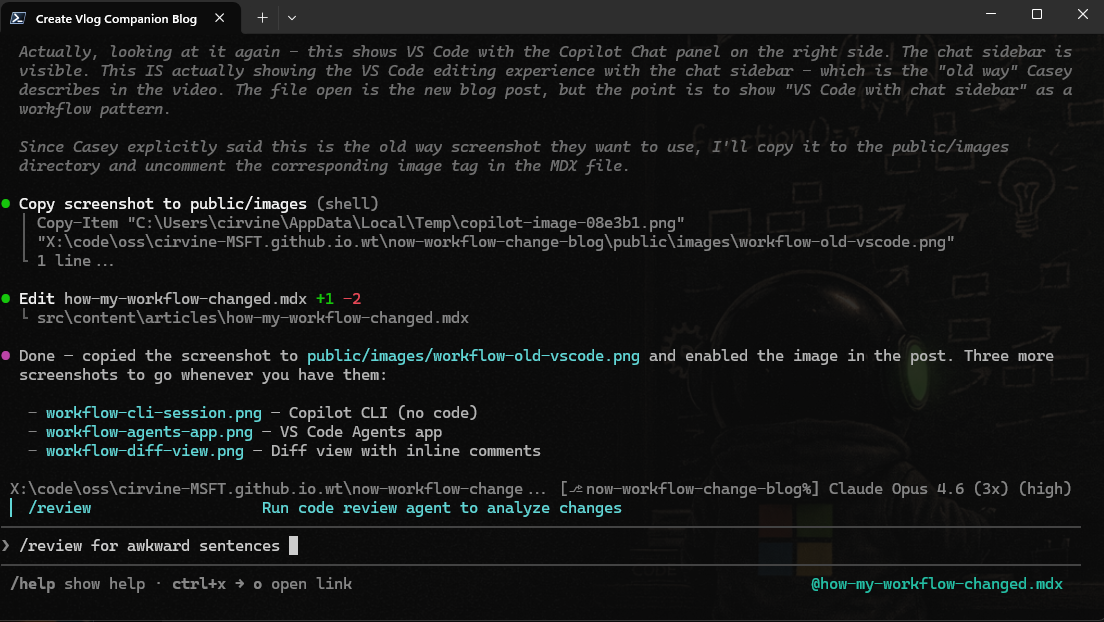Select the Create Vlog Companion Blog tab

click(120, 18)
